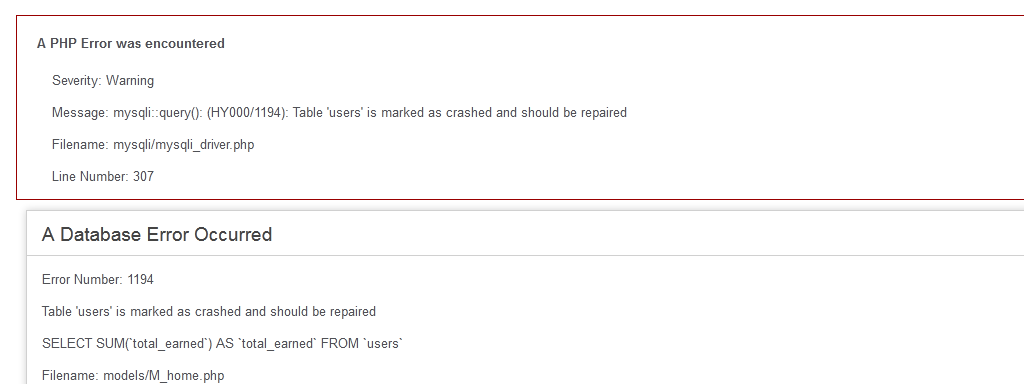Click the 'A PHP Error was encountered' heading
The height and width of the screenshot is (384, 1024).
point(131,44)
